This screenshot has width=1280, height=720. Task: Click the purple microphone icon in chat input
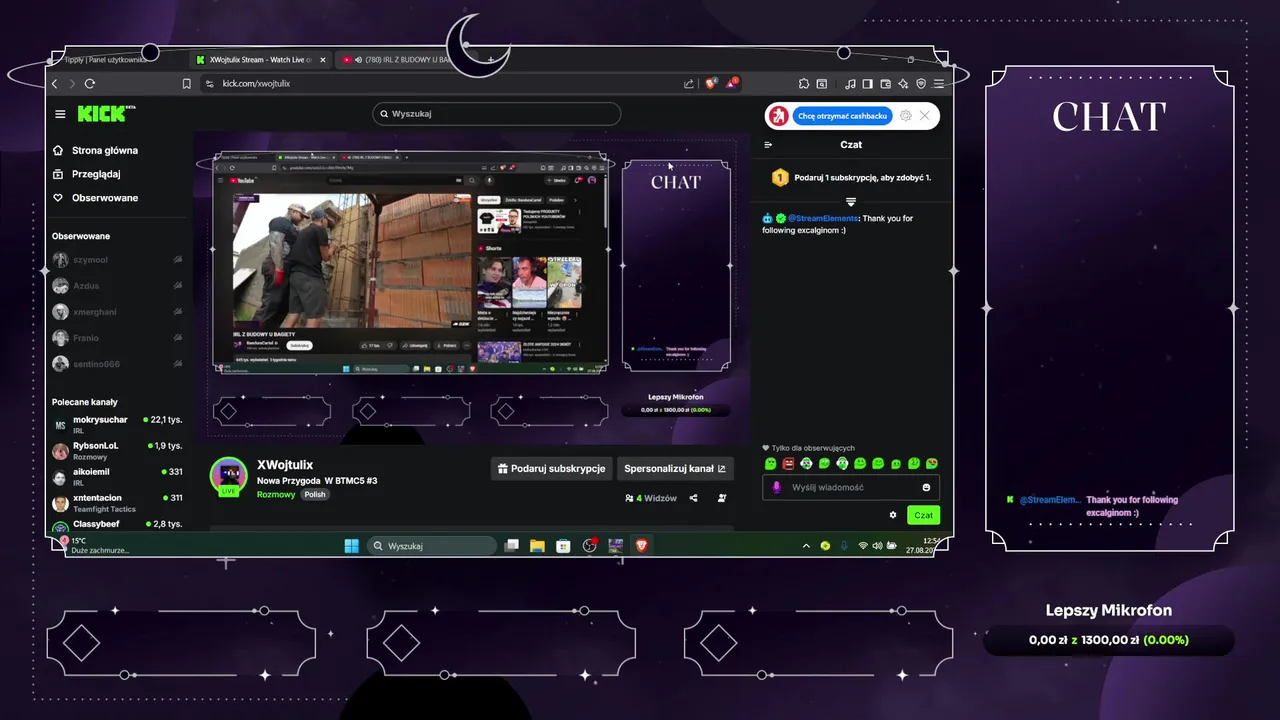[x=777, y=488]
